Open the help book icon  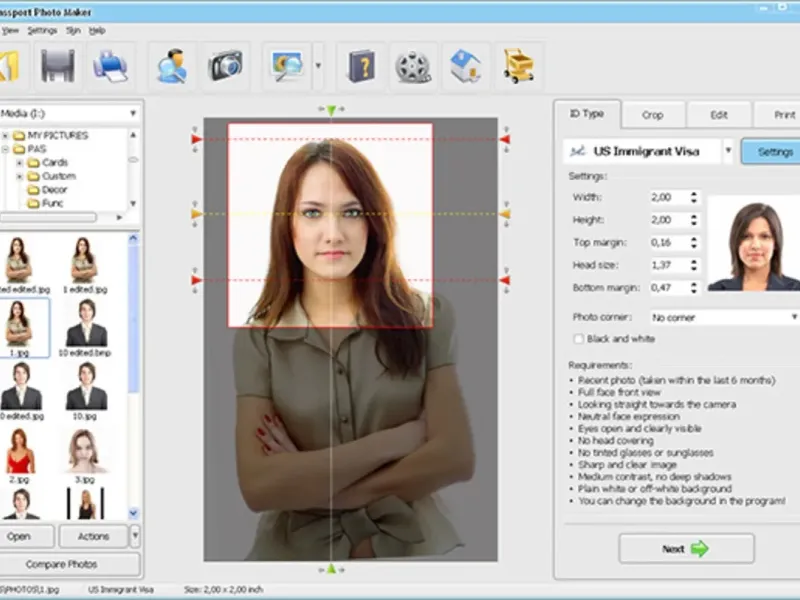coord(361,66)
